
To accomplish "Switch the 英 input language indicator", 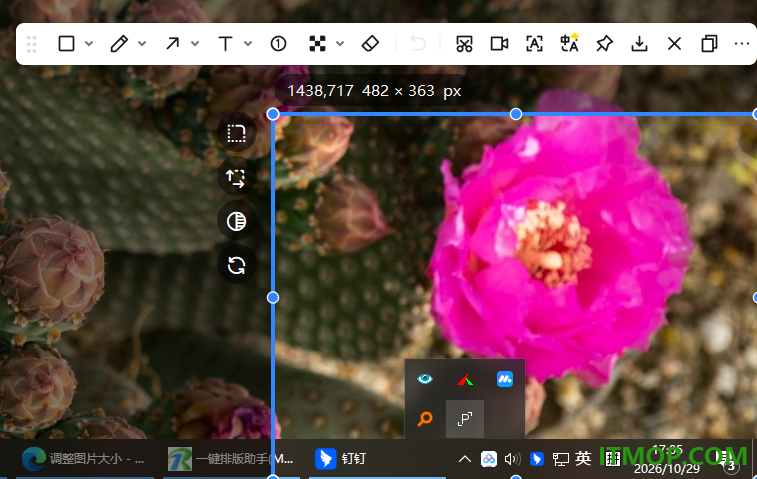I will click(x=583, y=458).
